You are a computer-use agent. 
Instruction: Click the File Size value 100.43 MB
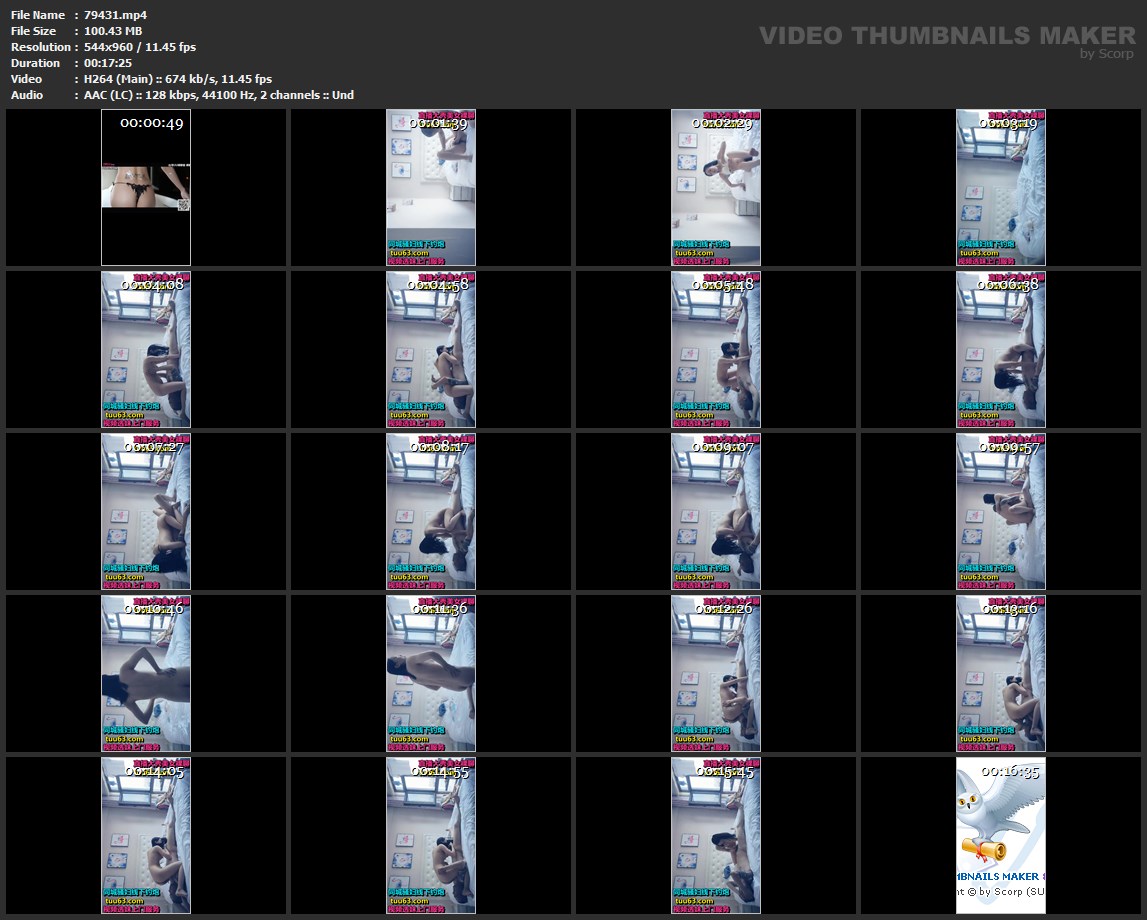pyautogui.click(x=113, y=31)
